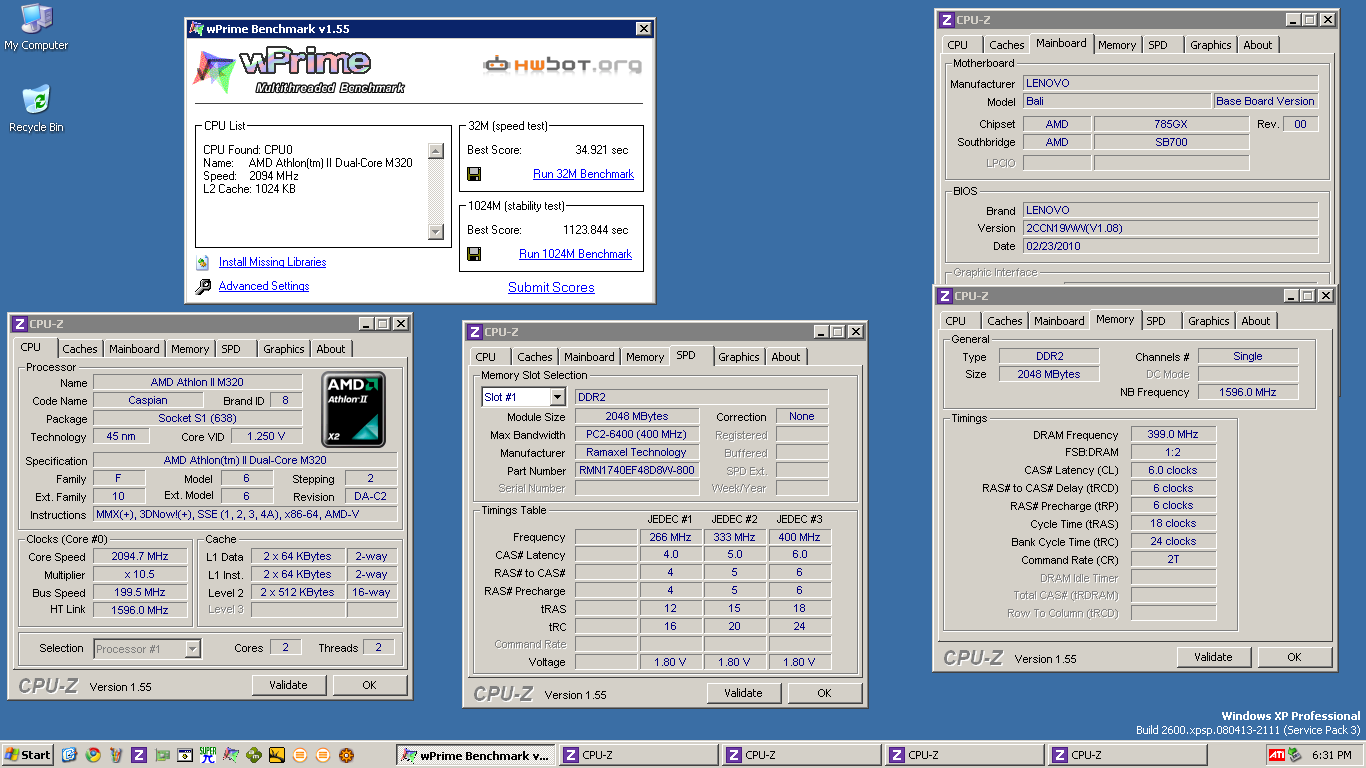Click Run 1024M Benchmark link
1366x768 pixels.
(x=575, y=254)
